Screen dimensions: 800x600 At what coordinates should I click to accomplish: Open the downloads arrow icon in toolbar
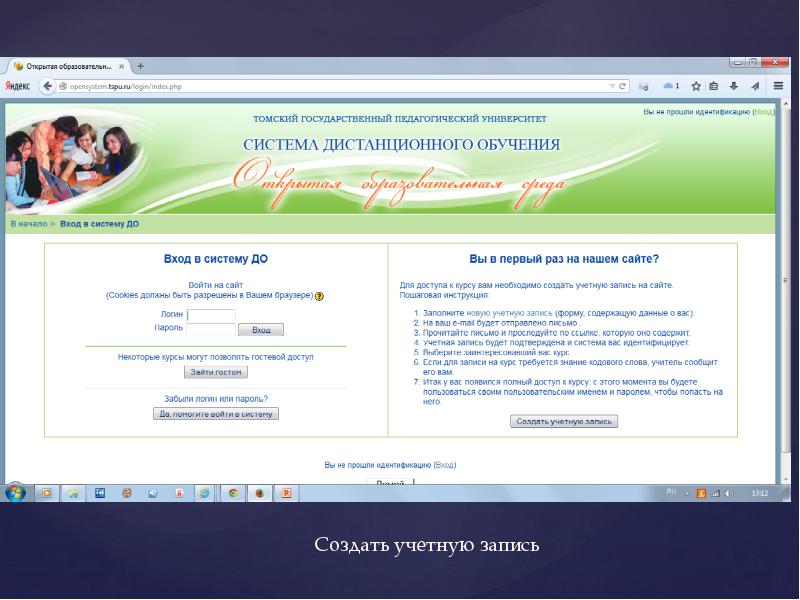(x=734, y=86)
